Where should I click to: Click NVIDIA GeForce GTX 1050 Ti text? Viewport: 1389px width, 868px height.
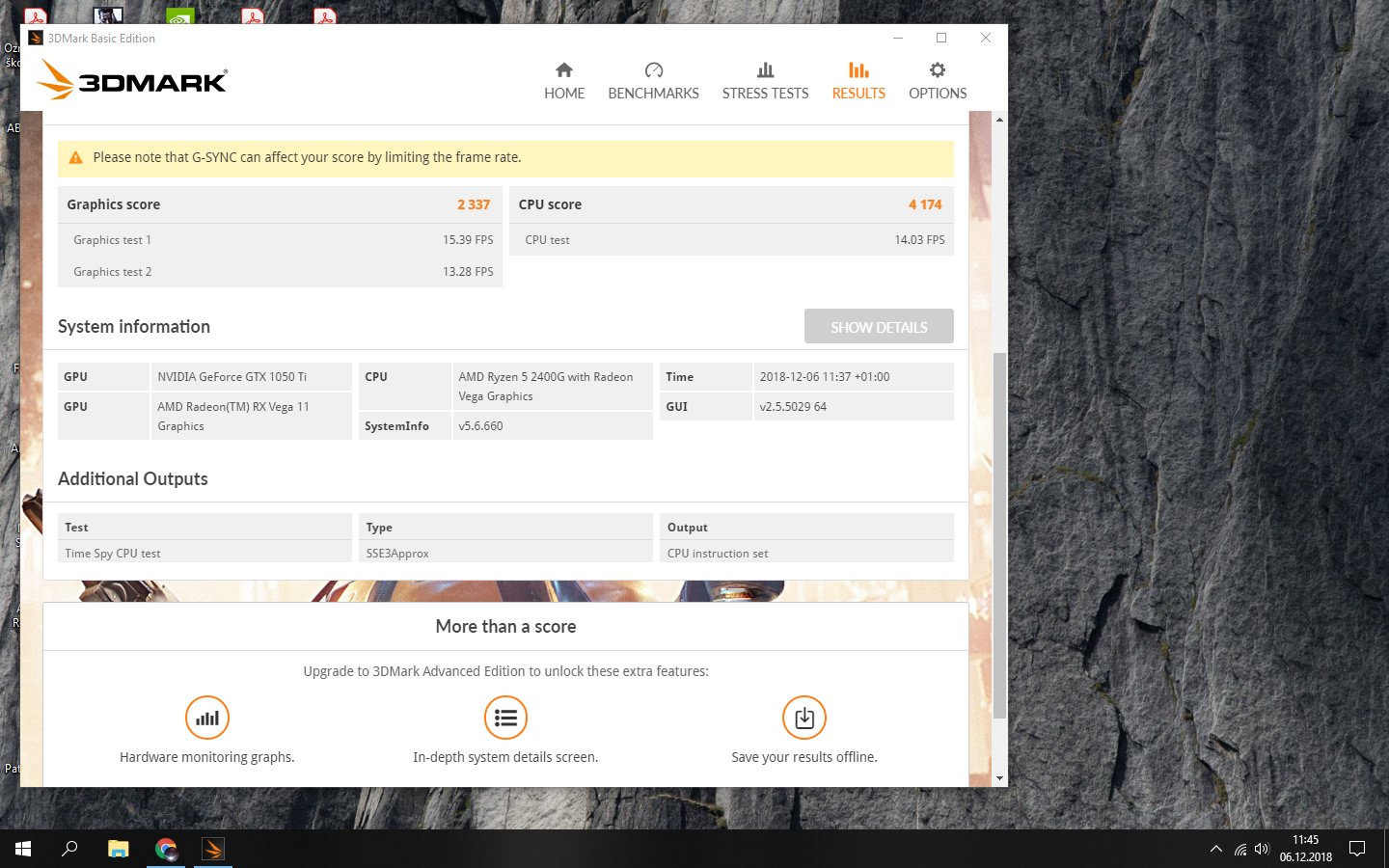tap(231, 377)
